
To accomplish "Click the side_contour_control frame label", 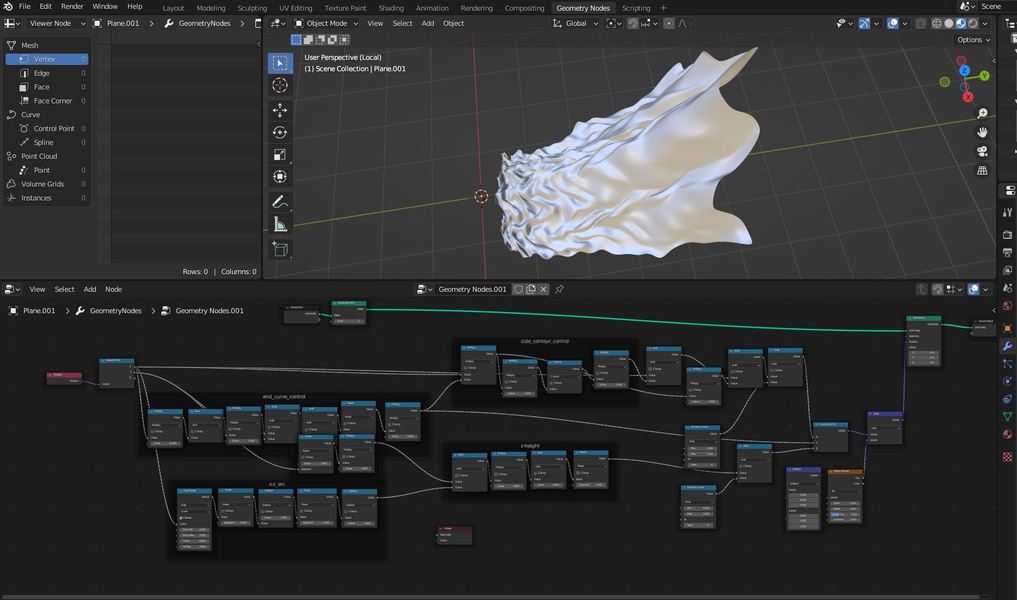I will click(545, 341).
